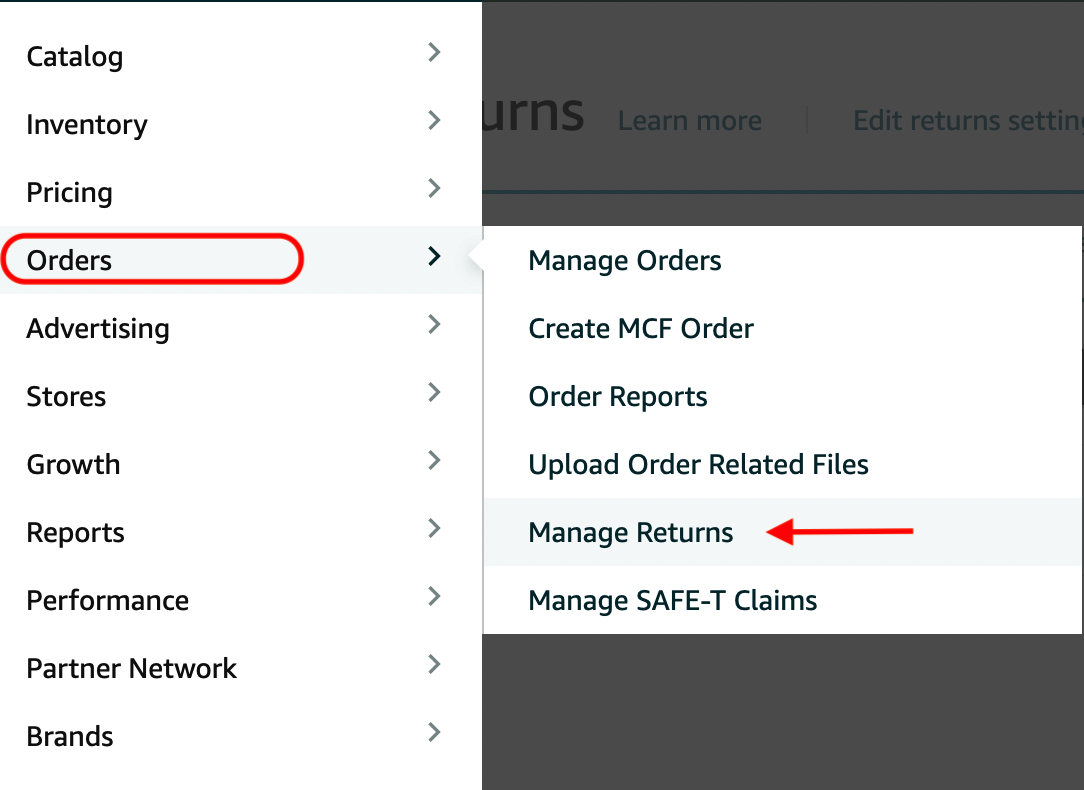
Task: Open the Stores menu
Action: [x=241, y=396]
